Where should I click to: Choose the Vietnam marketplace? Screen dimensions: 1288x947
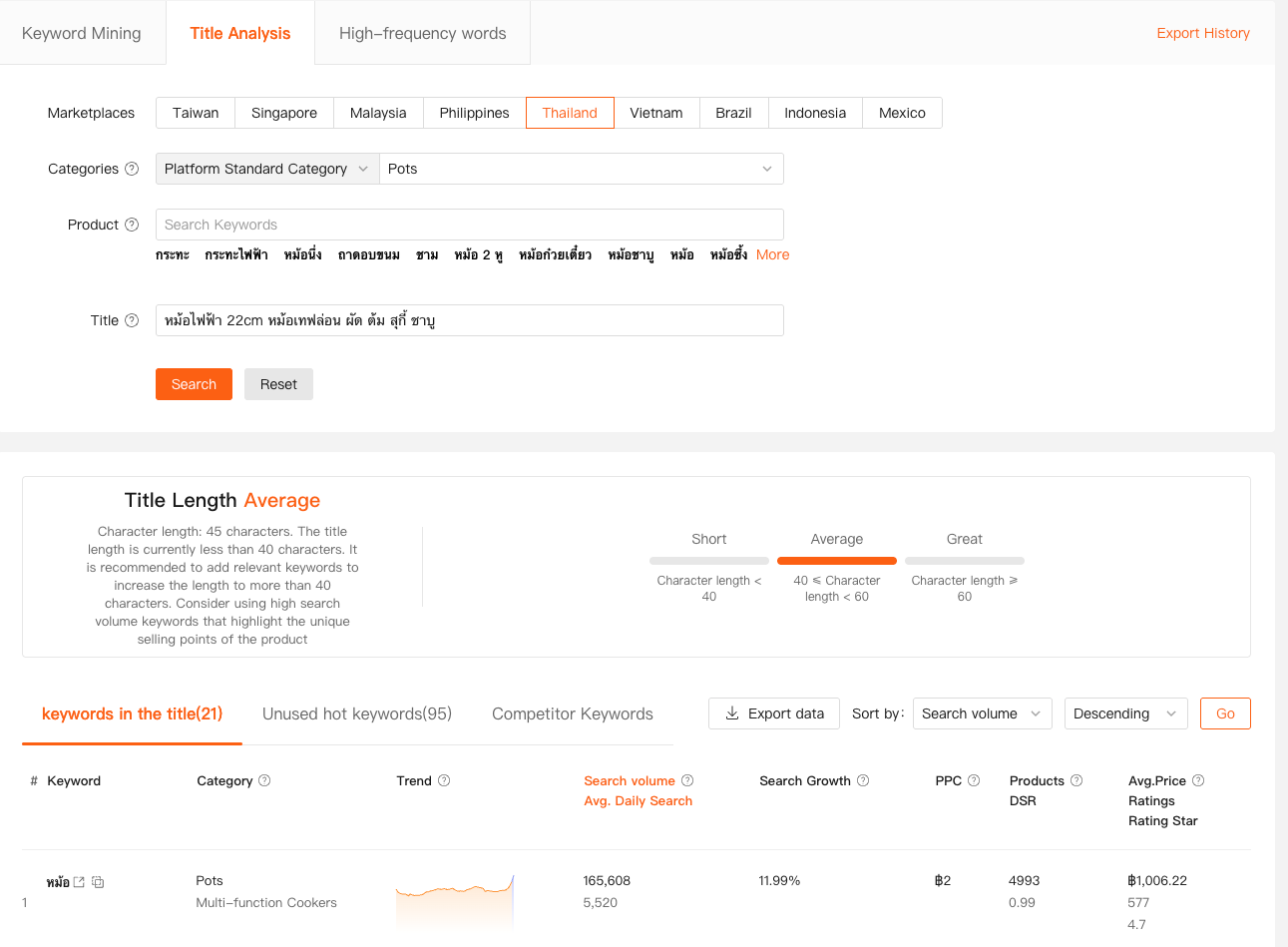pyautogui.click(x=655, y=113)
